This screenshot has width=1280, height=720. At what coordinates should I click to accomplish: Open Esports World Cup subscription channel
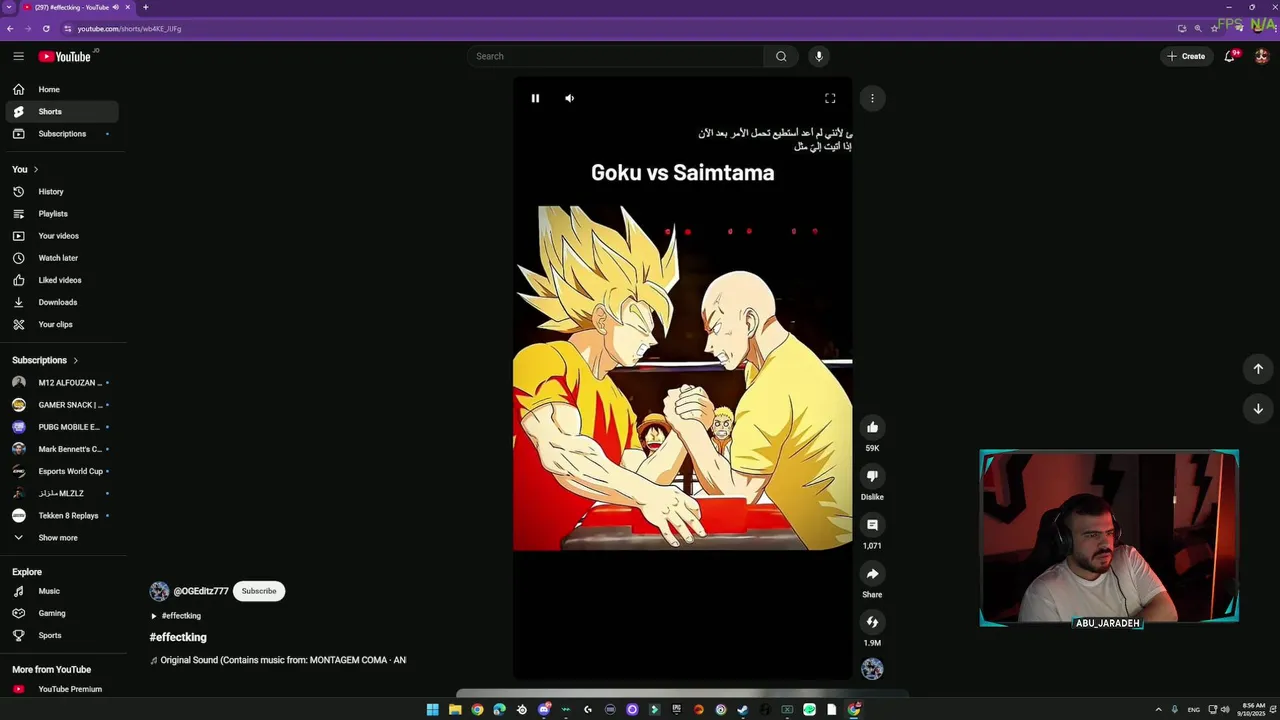coord(62,471)
